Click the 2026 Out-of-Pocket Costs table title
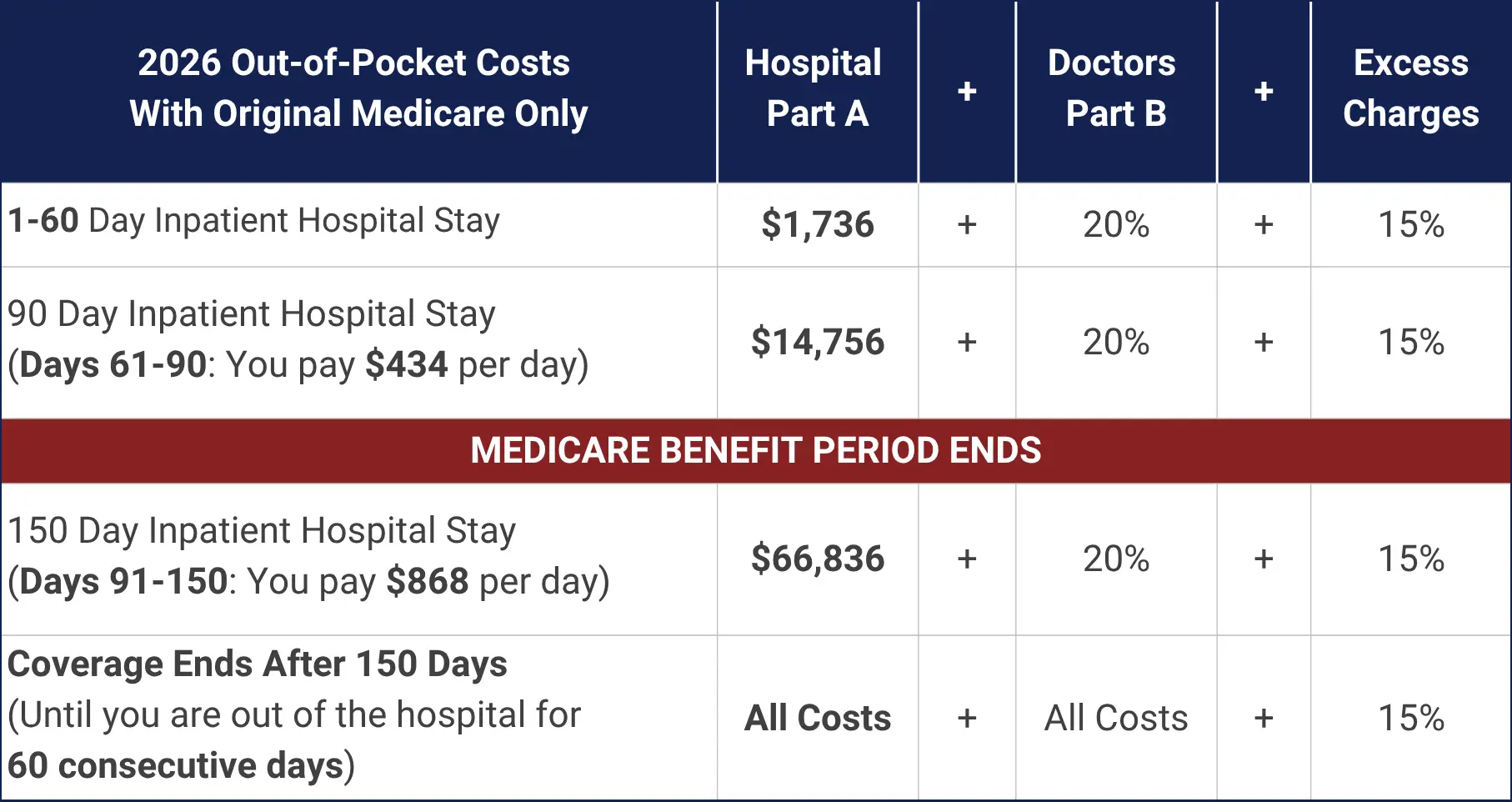Image resolution: width=1512 pixels, height=802 pixels. coord(358,88)
